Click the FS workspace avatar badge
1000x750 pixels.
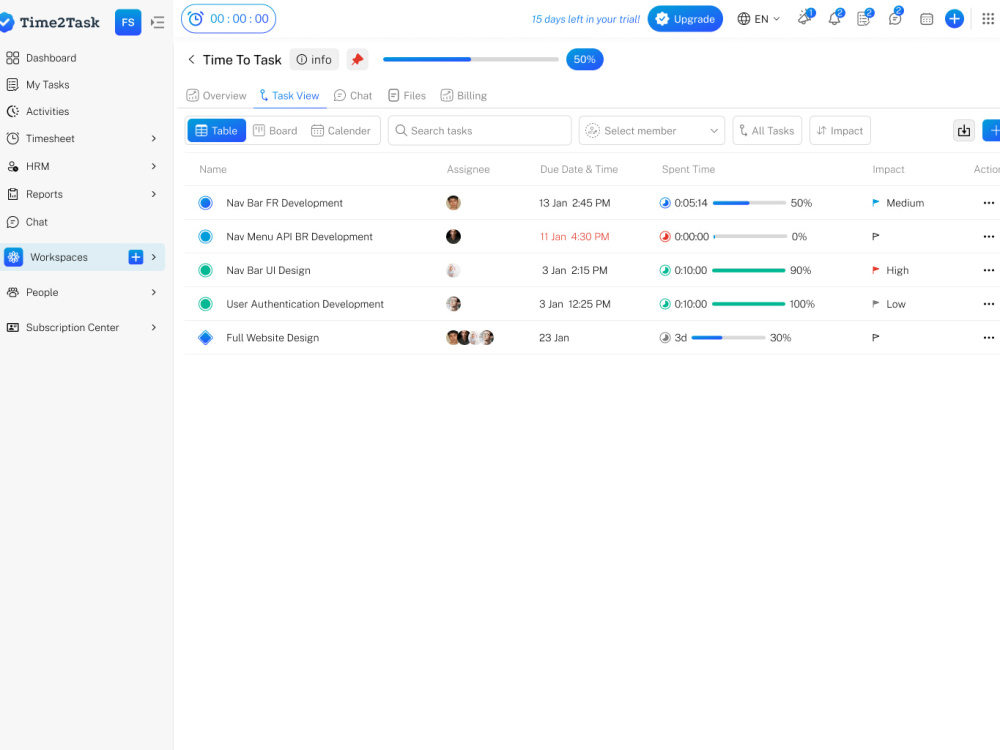click(x=128, y=22)
